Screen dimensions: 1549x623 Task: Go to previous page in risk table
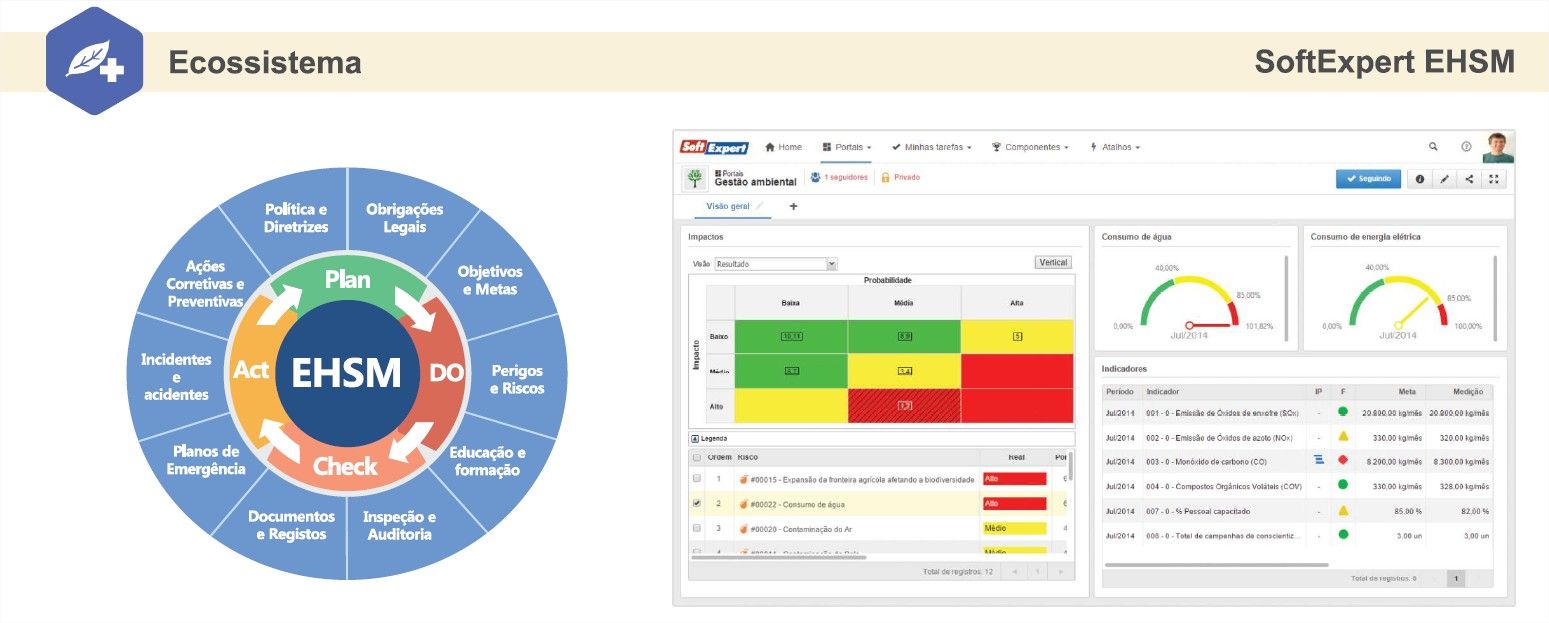tap(1015, 572)
